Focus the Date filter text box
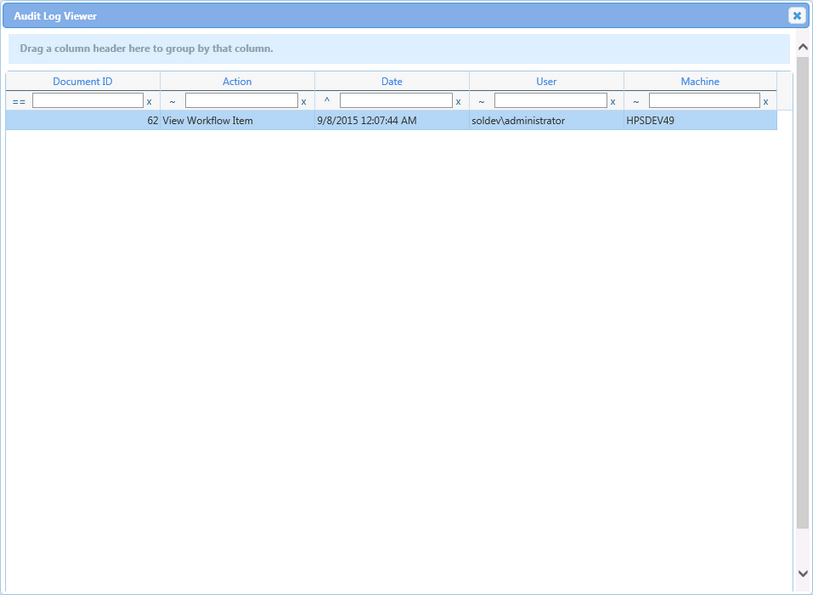This screenshot has width=813, height=595. point(396,101)
